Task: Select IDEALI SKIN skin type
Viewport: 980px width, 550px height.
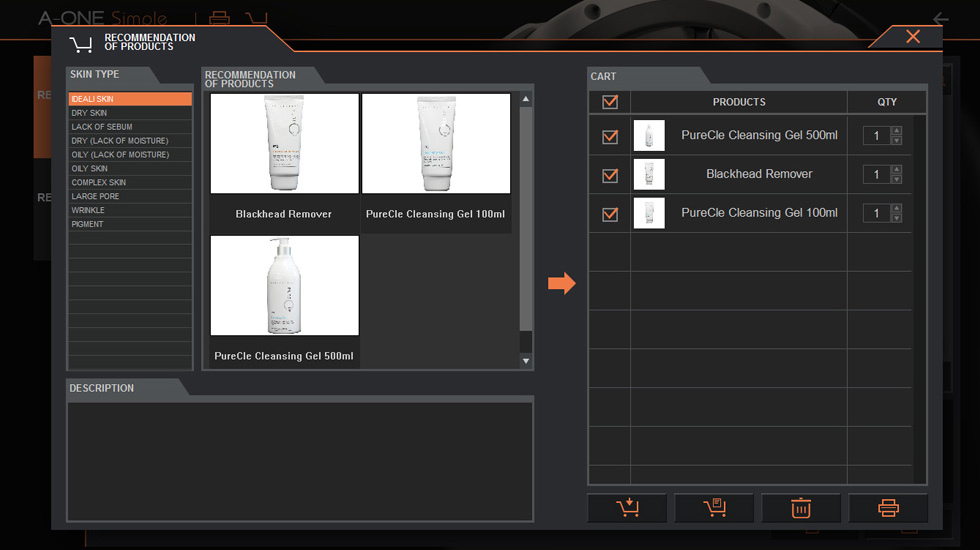Action: [x=130, y=99]
